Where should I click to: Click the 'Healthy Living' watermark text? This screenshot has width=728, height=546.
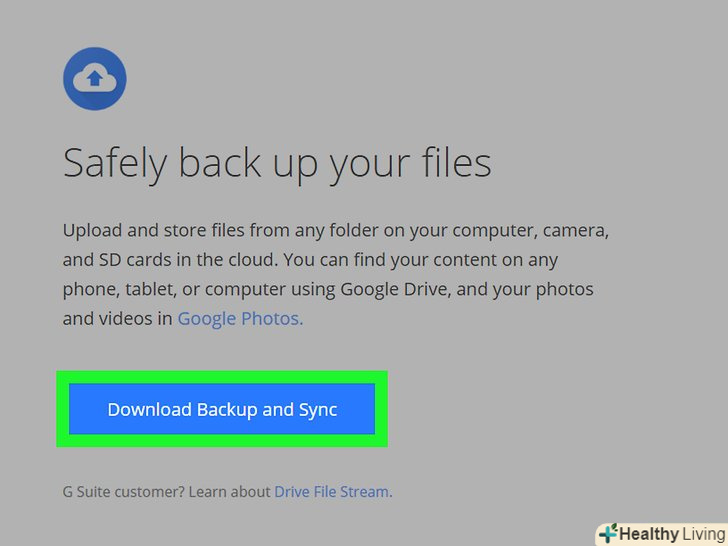coord(671,534)
